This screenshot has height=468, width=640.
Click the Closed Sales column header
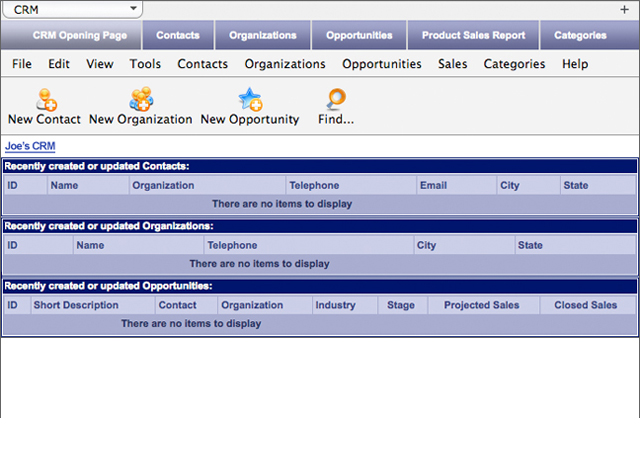point(588,305)
